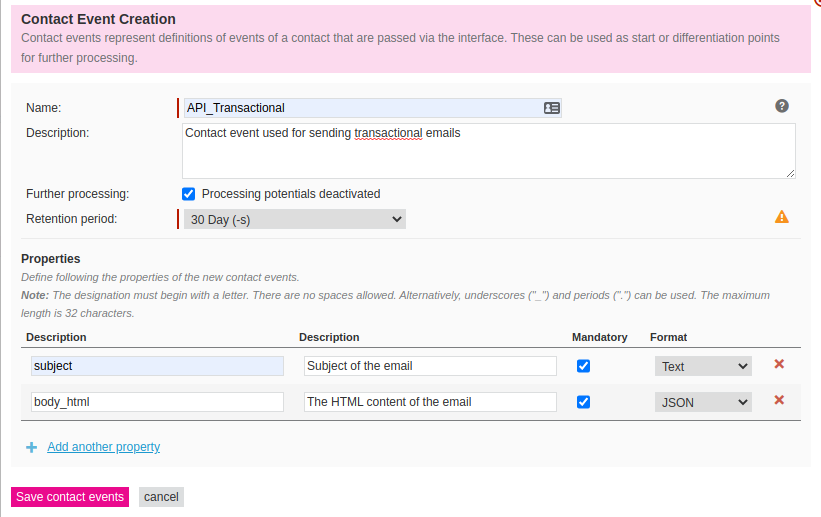This screenshot has height=517, width=821.
Task: Click the Mandatory column header
Action: pyautogui.click(x=600, y=337)
